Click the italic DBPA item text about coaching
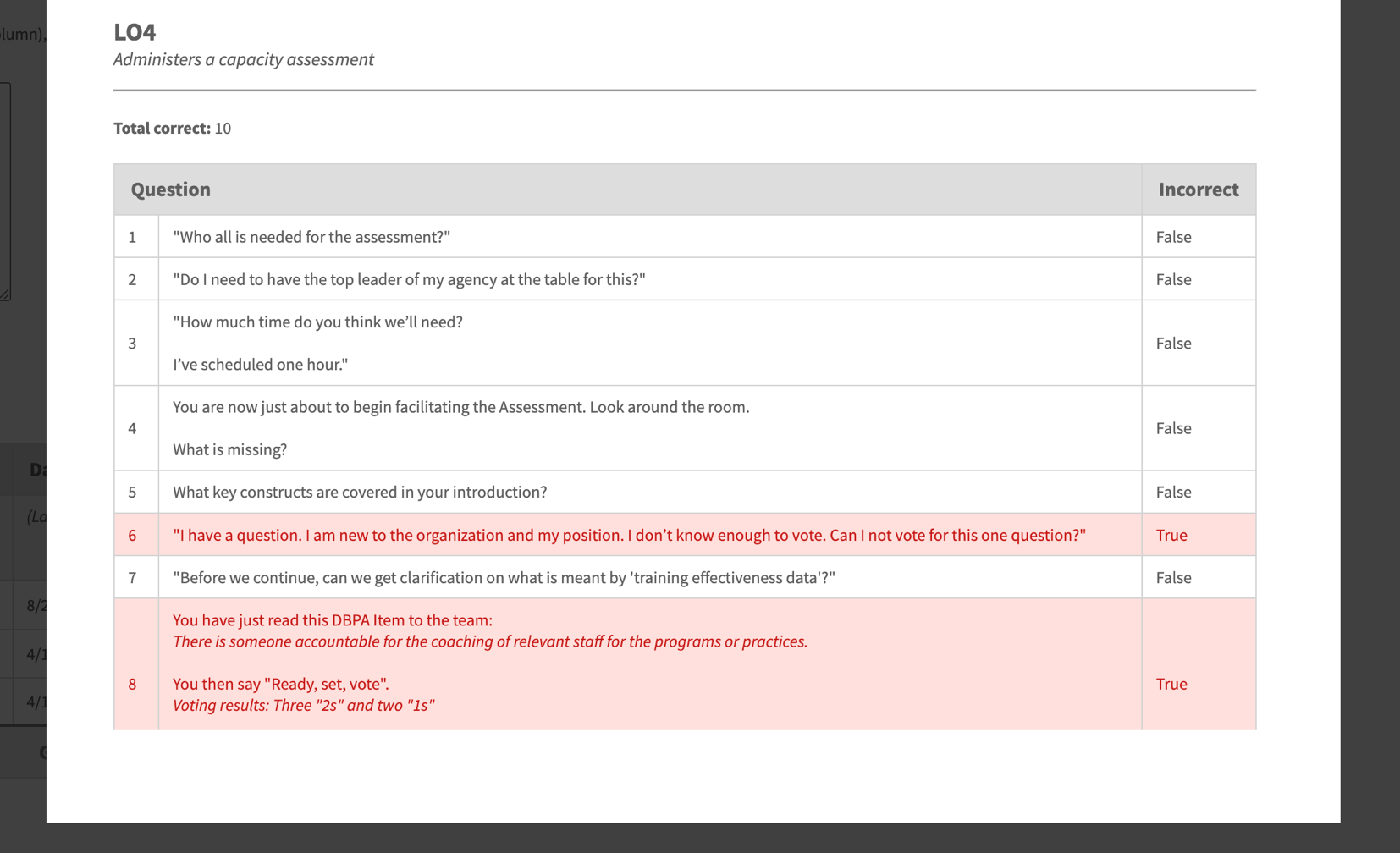This screenshot has height=853, width=1400. 490,641
